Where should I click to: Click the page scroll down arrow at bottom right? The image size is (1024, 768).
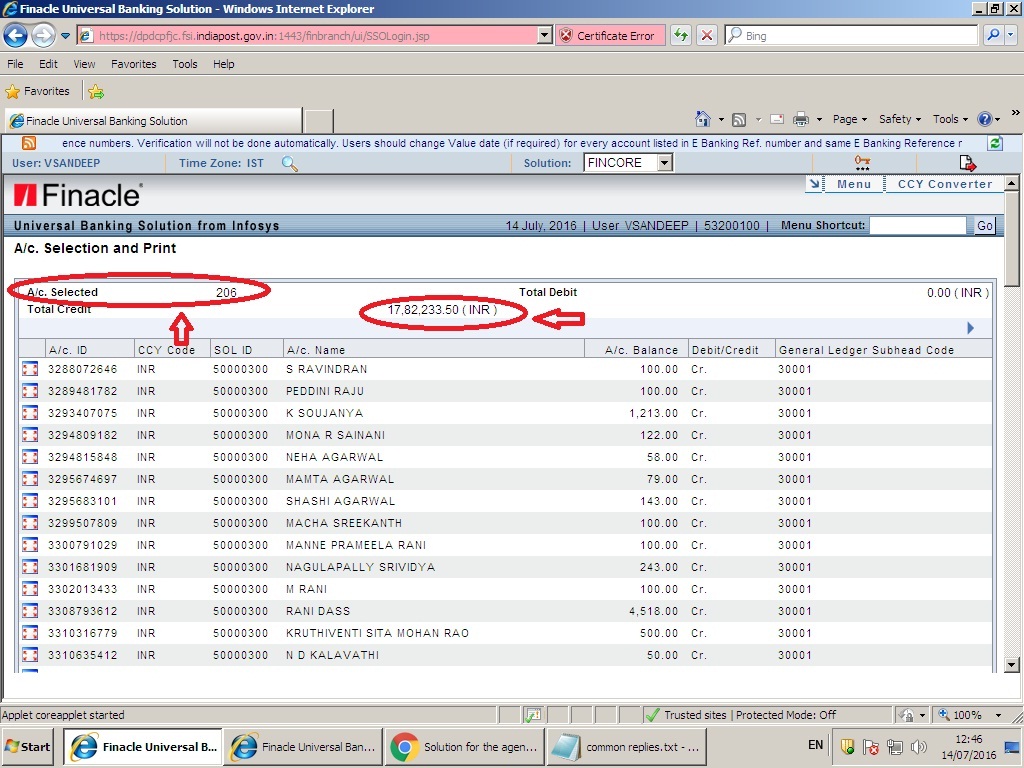[1012, 665]
